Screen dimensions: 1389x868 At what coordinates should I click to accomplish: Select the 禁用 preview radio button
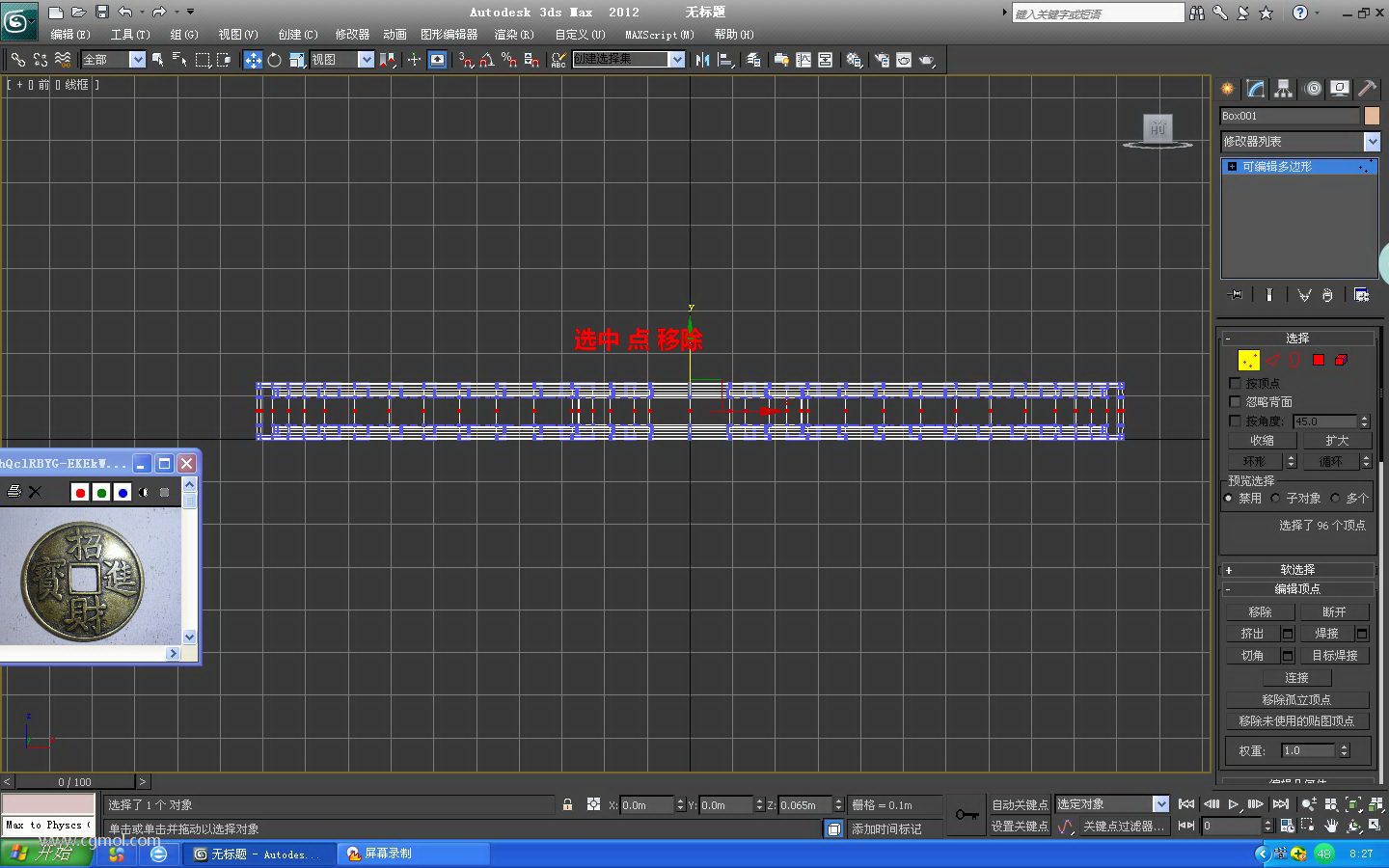pos(1228,499)
